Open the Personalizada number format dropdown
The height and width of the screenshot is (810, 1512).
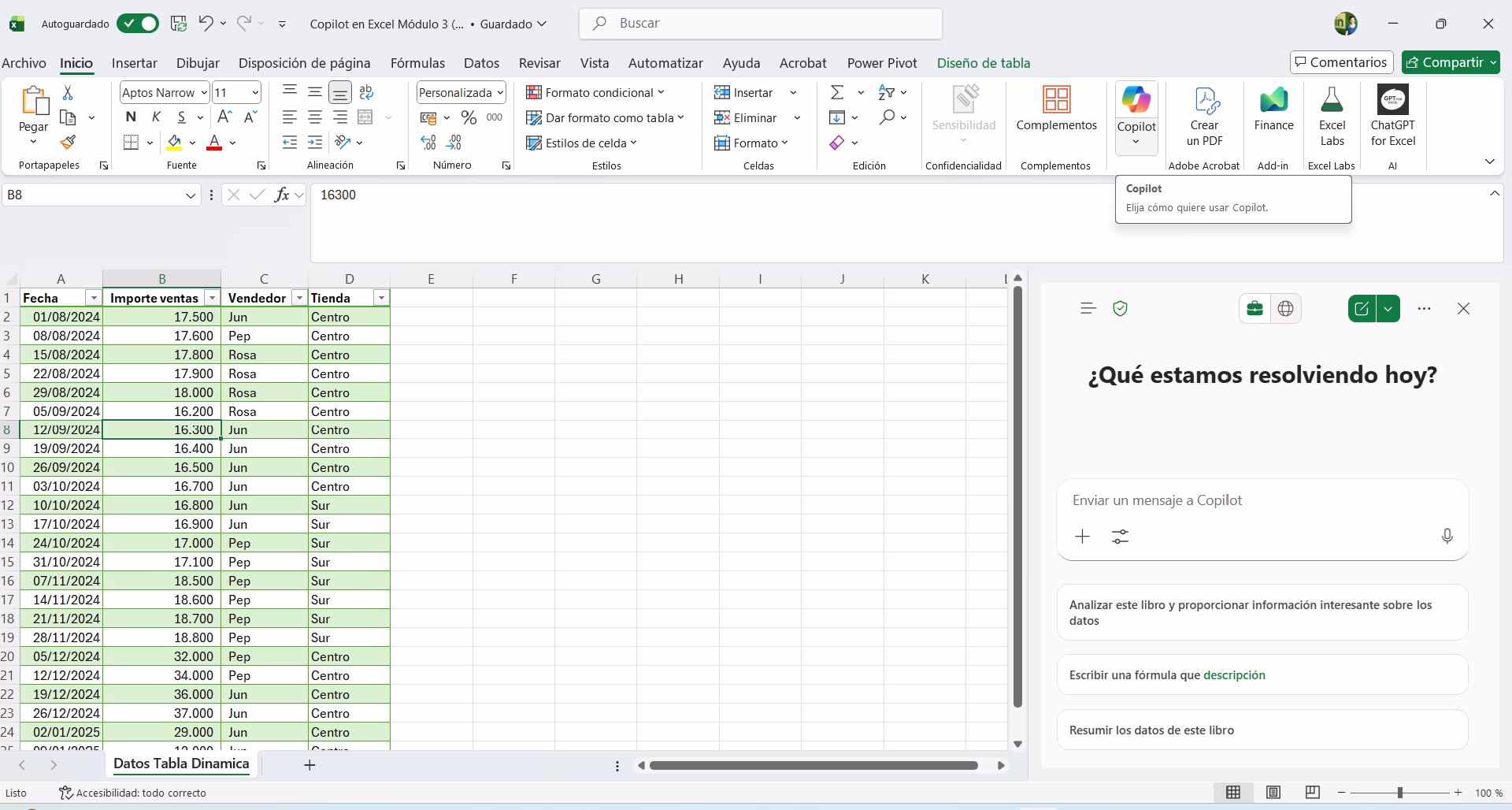500,93
